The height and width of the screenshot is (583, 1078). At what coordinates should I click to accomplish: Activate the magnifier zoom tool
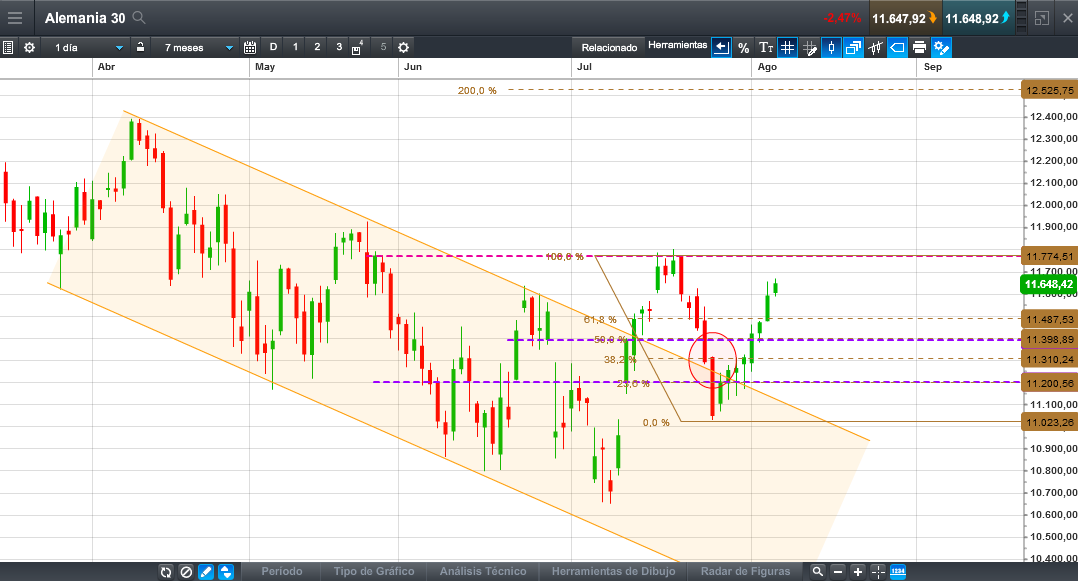pyautogui.click(x=817, y=572)
